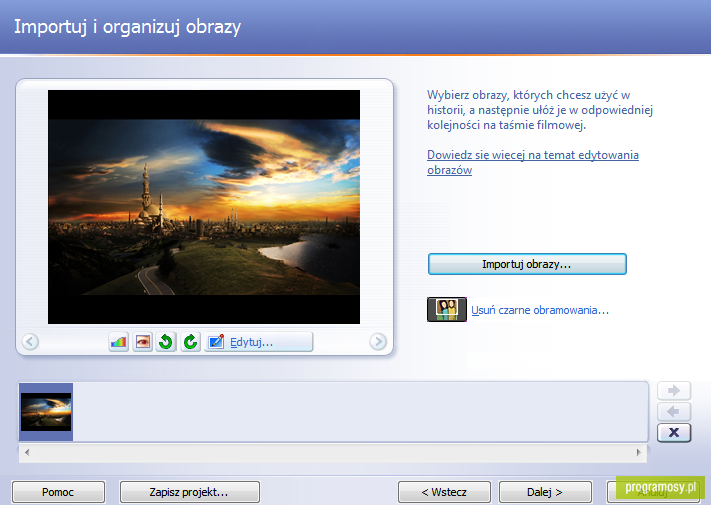
Task: Select the sunset thumbnail in filmstrip
Action: tap(46, 412)
